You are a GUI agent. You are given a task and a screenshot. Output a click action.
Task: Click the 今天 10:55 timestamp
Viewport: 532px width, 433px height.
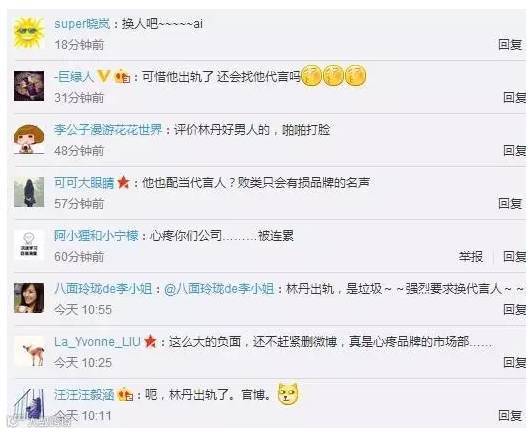(x=83, y=309)
